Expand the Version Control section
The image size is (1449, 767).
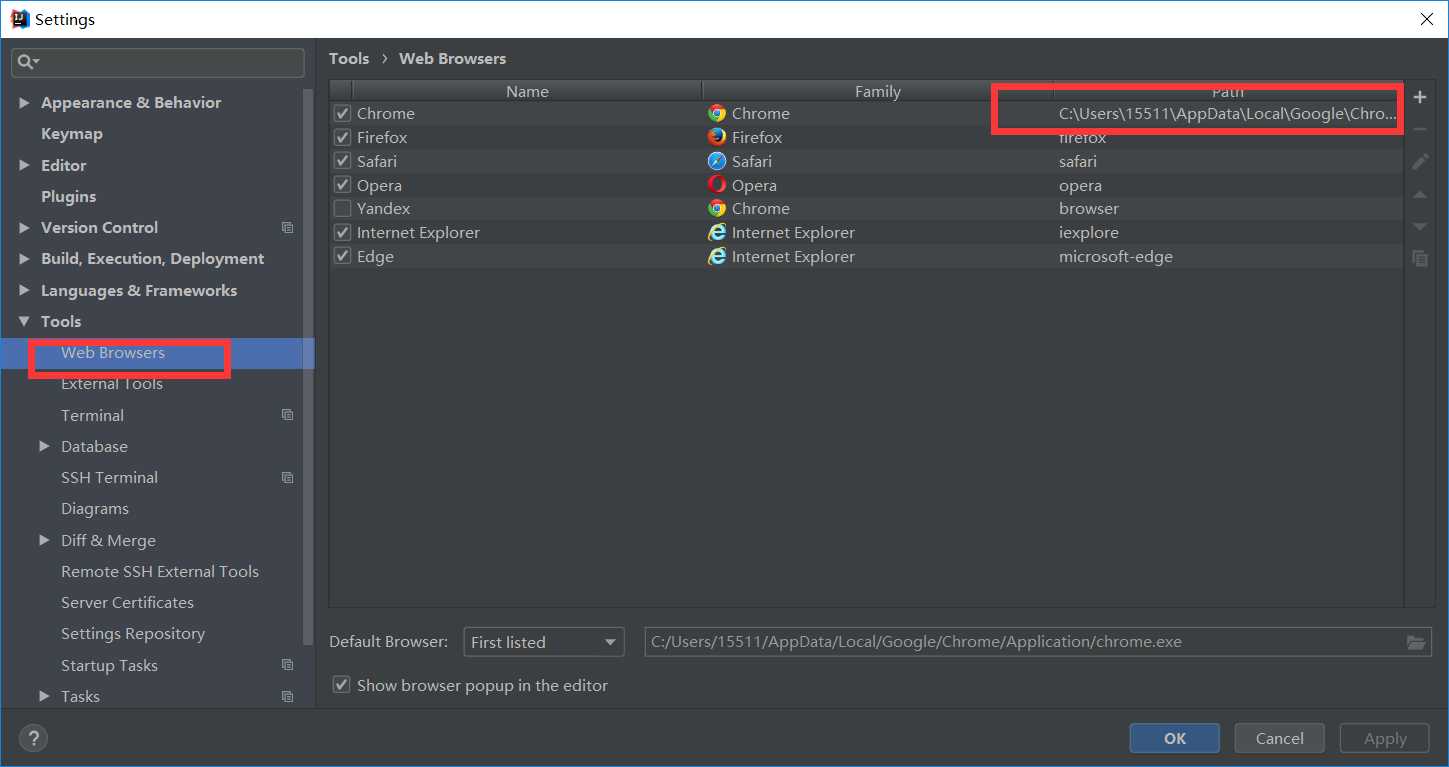pyautogui.click(x=24, y=228)
